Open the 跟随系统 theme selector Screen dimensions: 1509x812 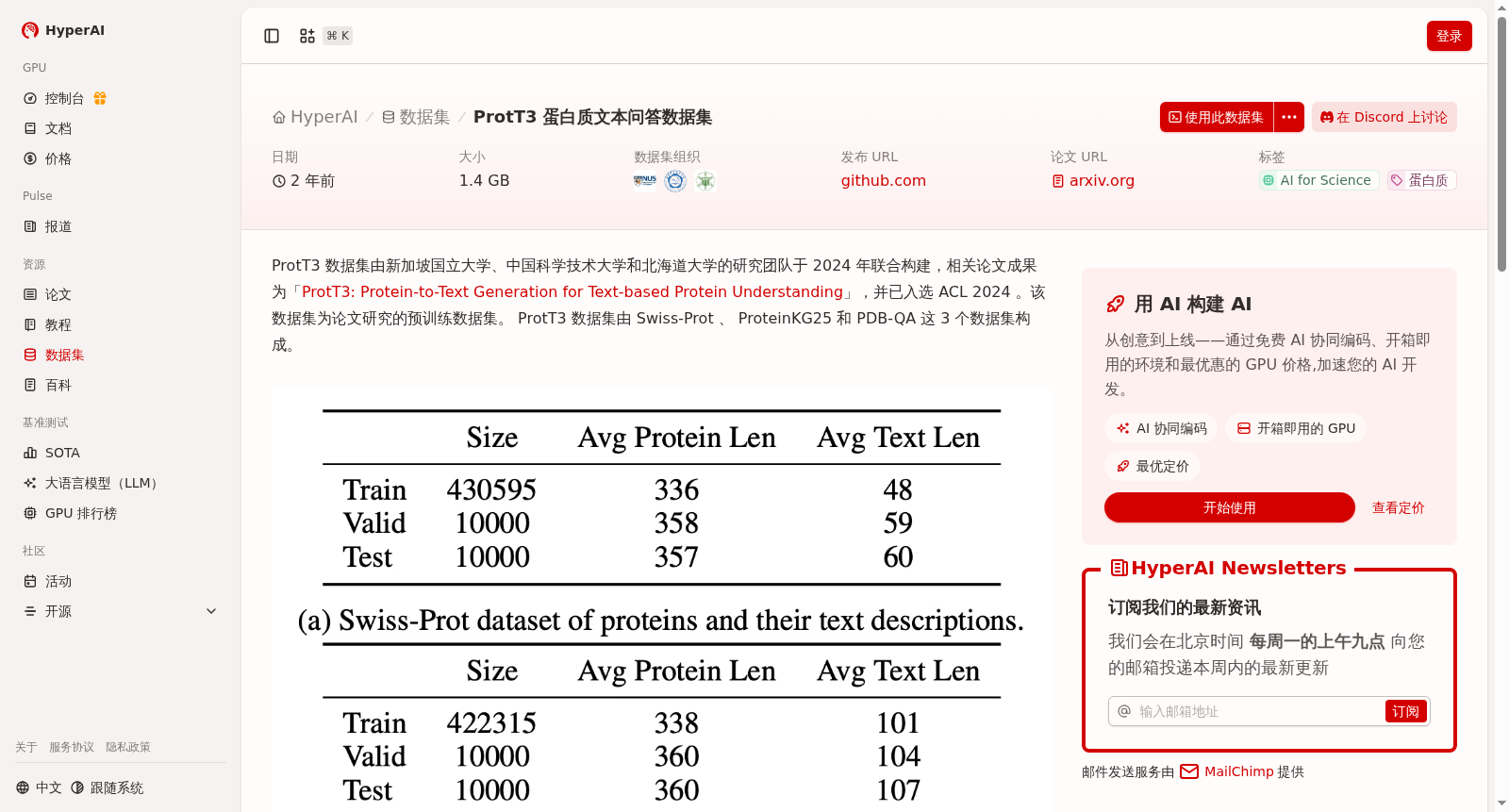[x=108, y=787]
